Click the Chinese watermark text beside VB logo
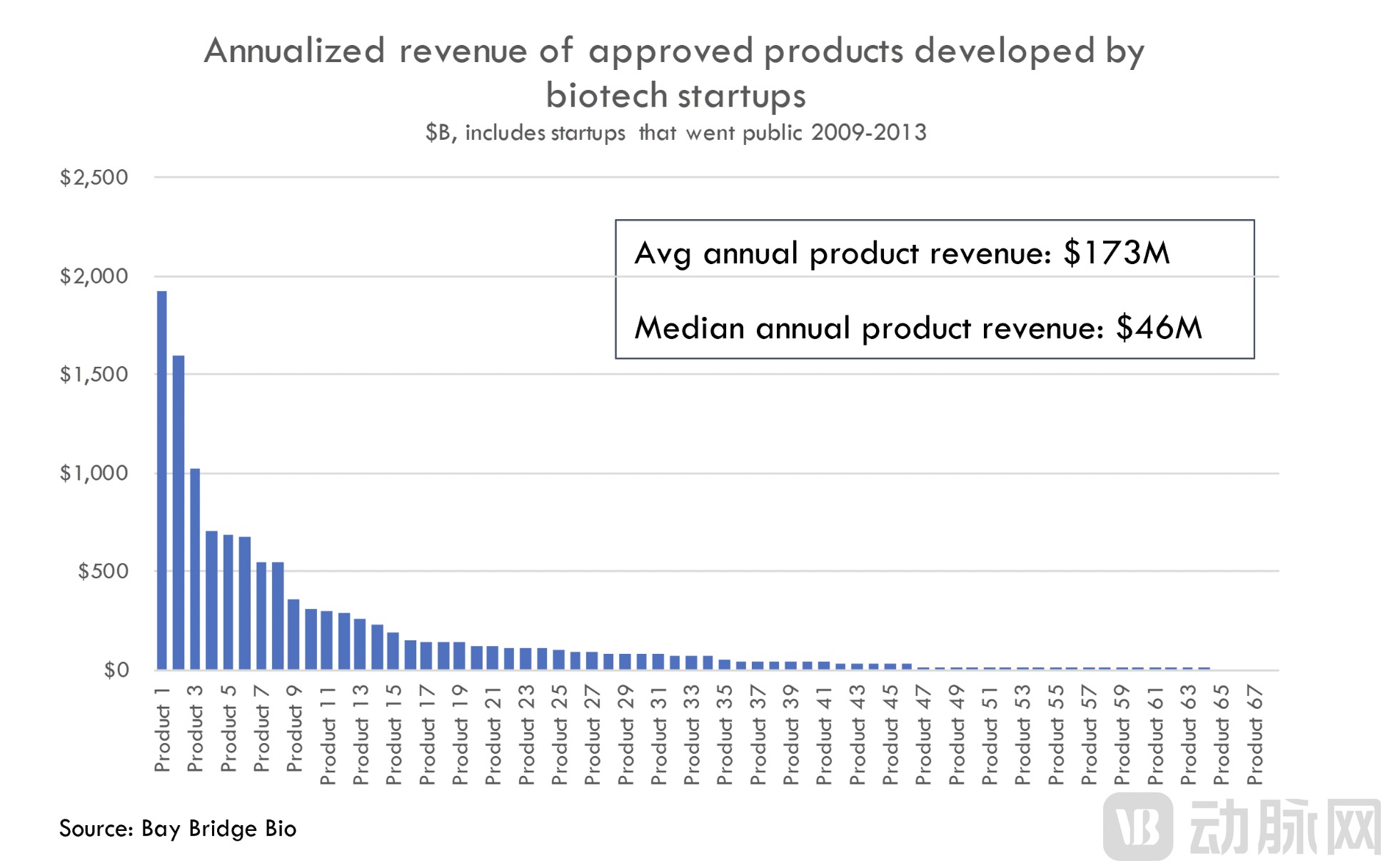The image size is (1388, 868). point(1284,827)
